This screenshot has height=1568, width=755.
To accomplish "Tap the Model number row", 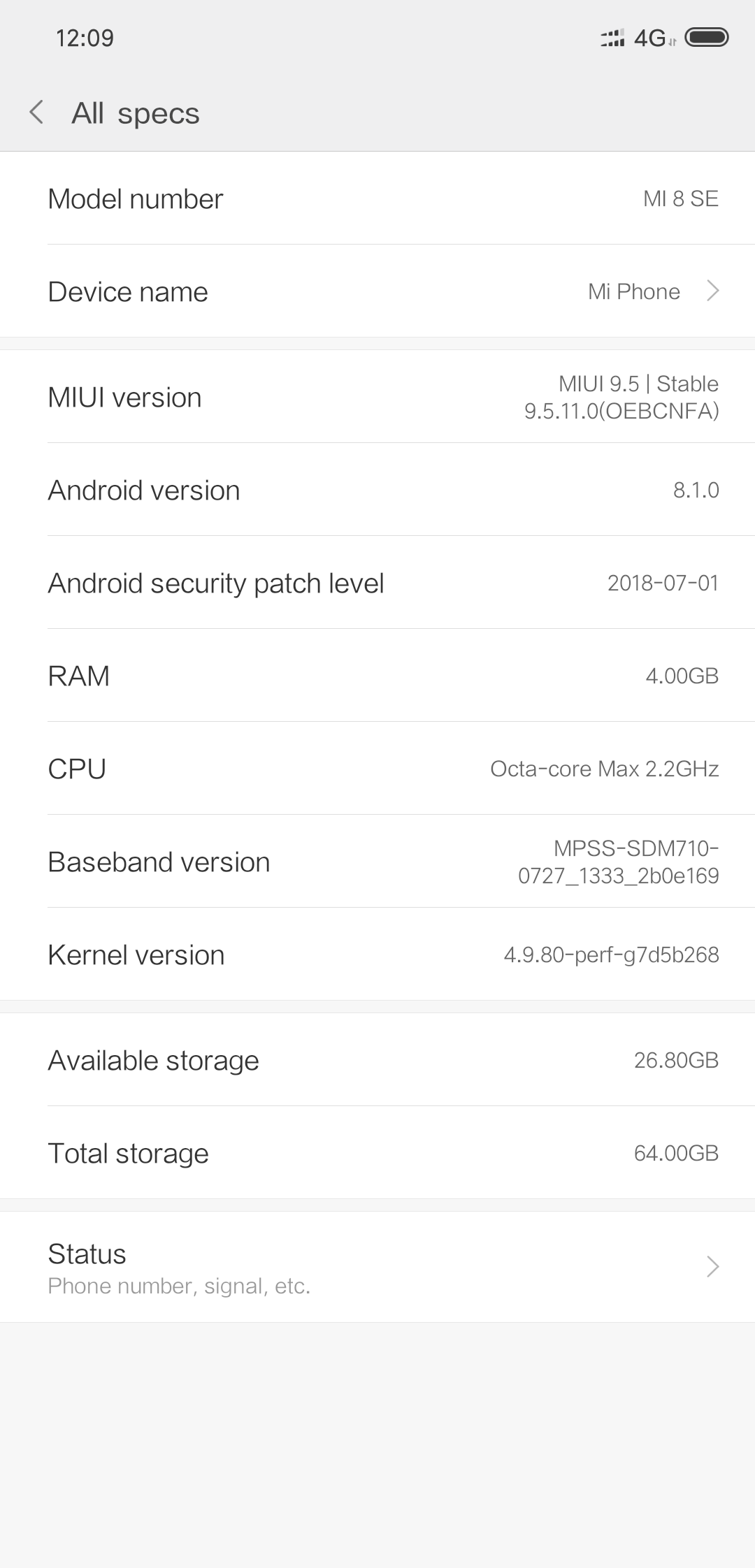I will pos(377,198).
